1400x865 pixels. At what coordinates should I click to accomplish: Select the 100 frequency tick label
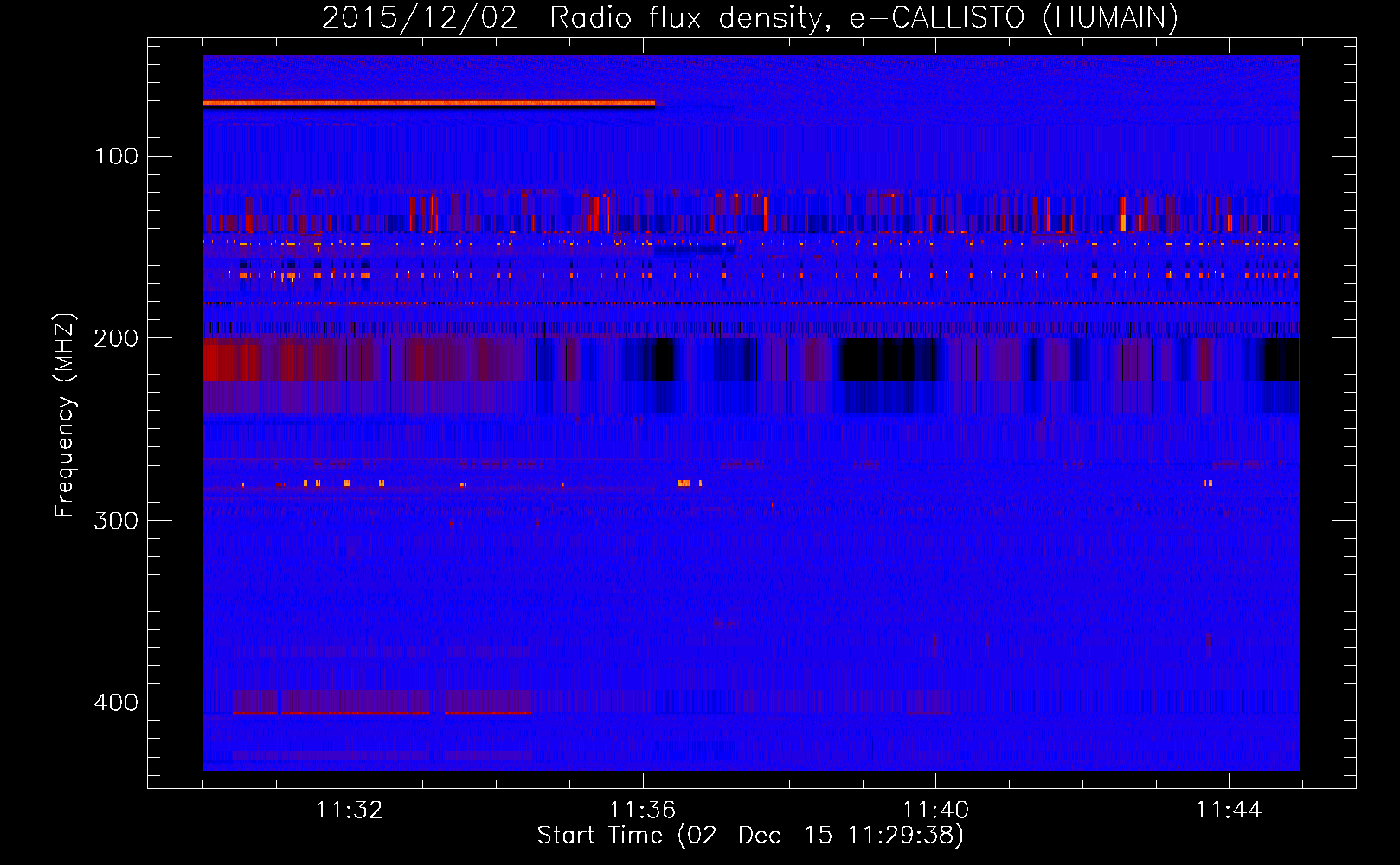point(117,157)
